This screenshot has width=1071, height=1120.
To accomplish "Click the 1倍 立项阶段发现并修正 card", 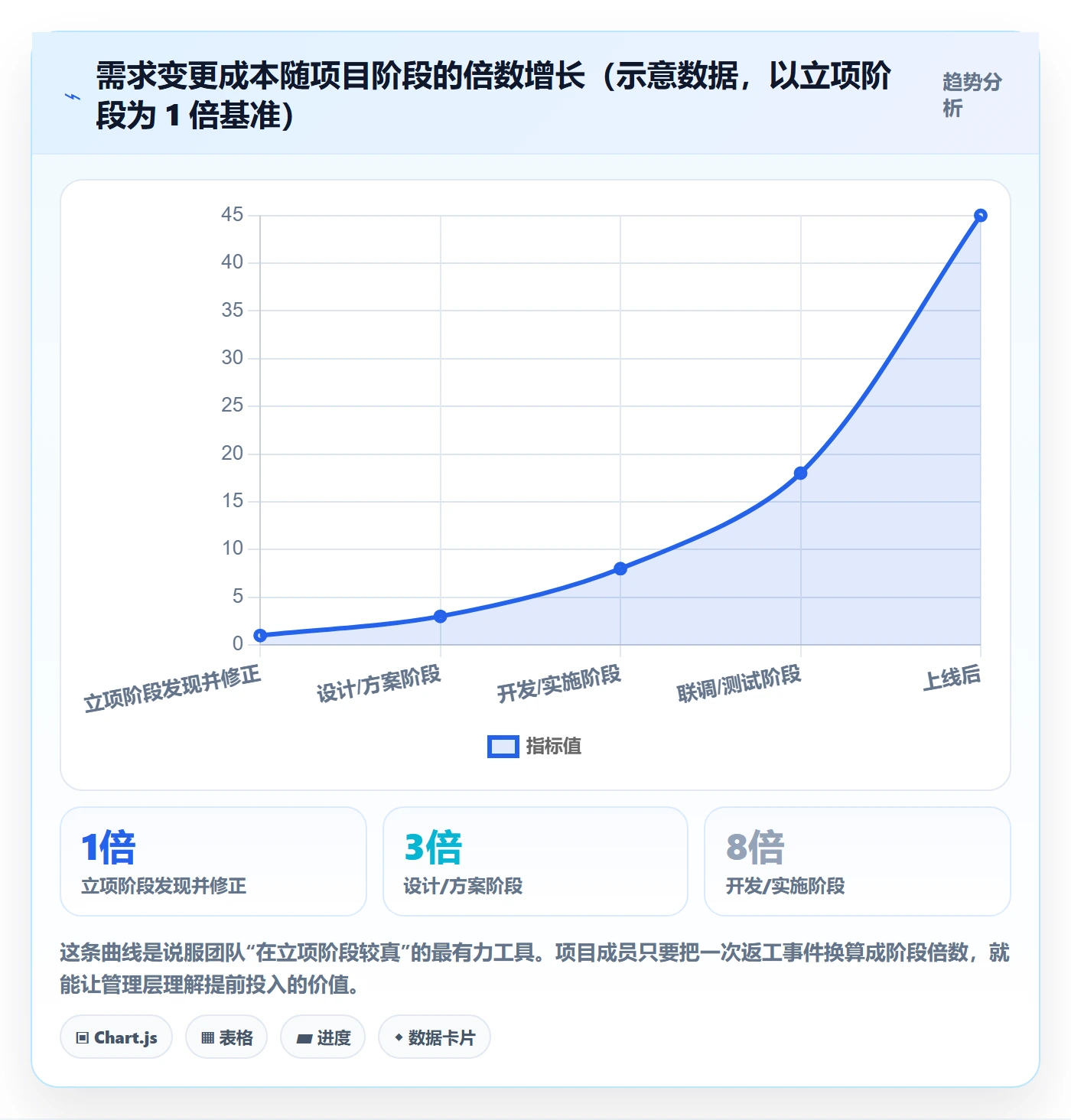I will pyautogui.click(x=213, y=861).
